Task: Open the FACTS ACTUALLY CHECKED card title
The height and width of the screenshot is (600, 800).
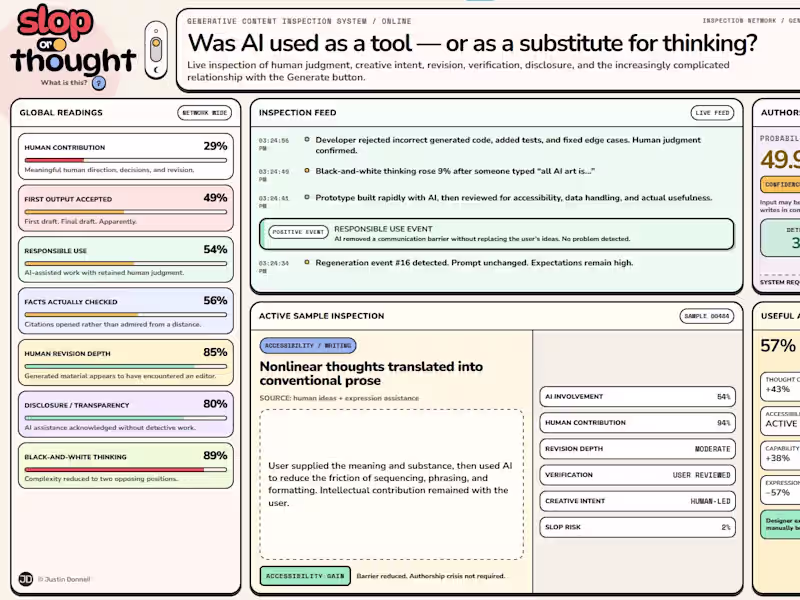Action: [x=71, y=302]
